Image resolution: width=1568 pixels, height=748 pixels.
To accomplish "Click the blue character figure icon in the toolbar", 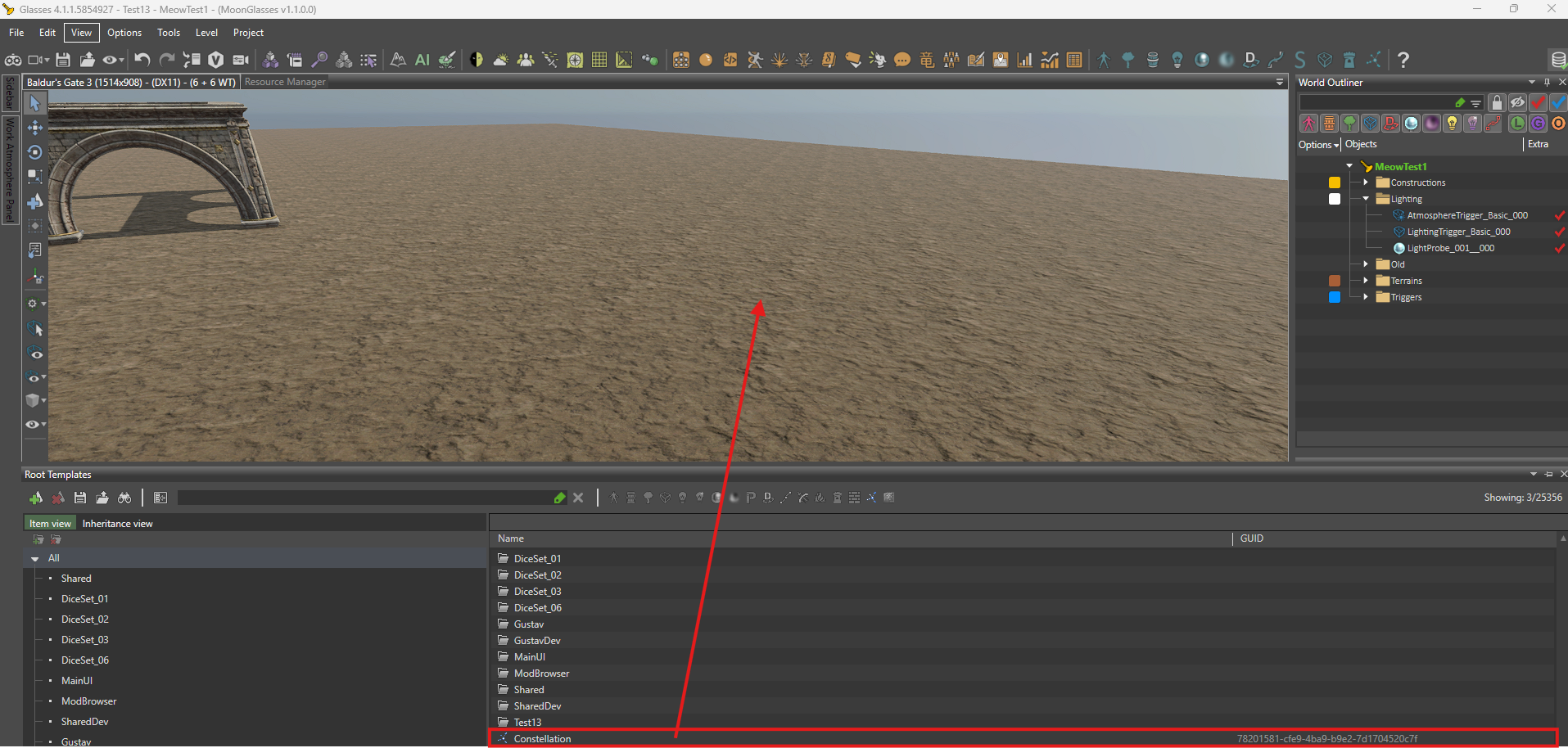I will click(x=1104, y=60).
